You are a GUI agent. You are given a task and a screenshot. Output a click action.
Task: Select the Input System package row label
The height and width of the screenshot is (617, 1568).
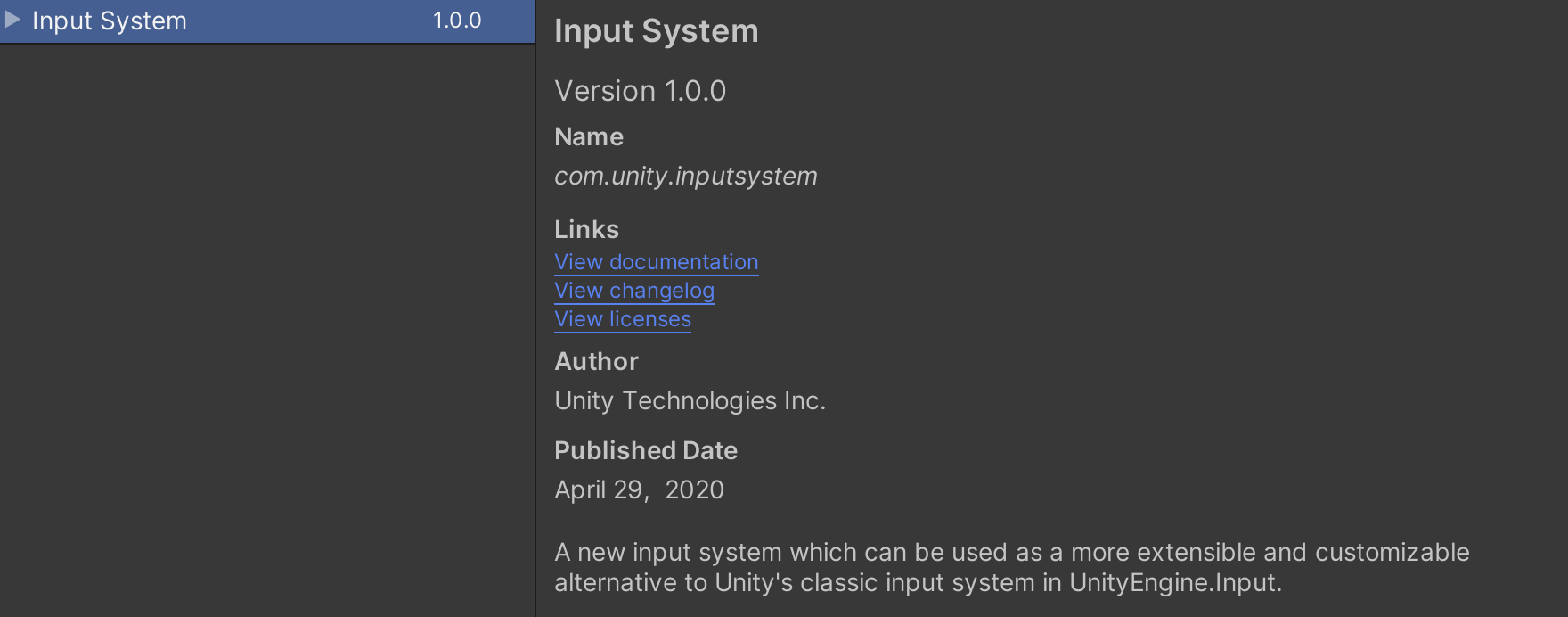click(x=109, y=21)
